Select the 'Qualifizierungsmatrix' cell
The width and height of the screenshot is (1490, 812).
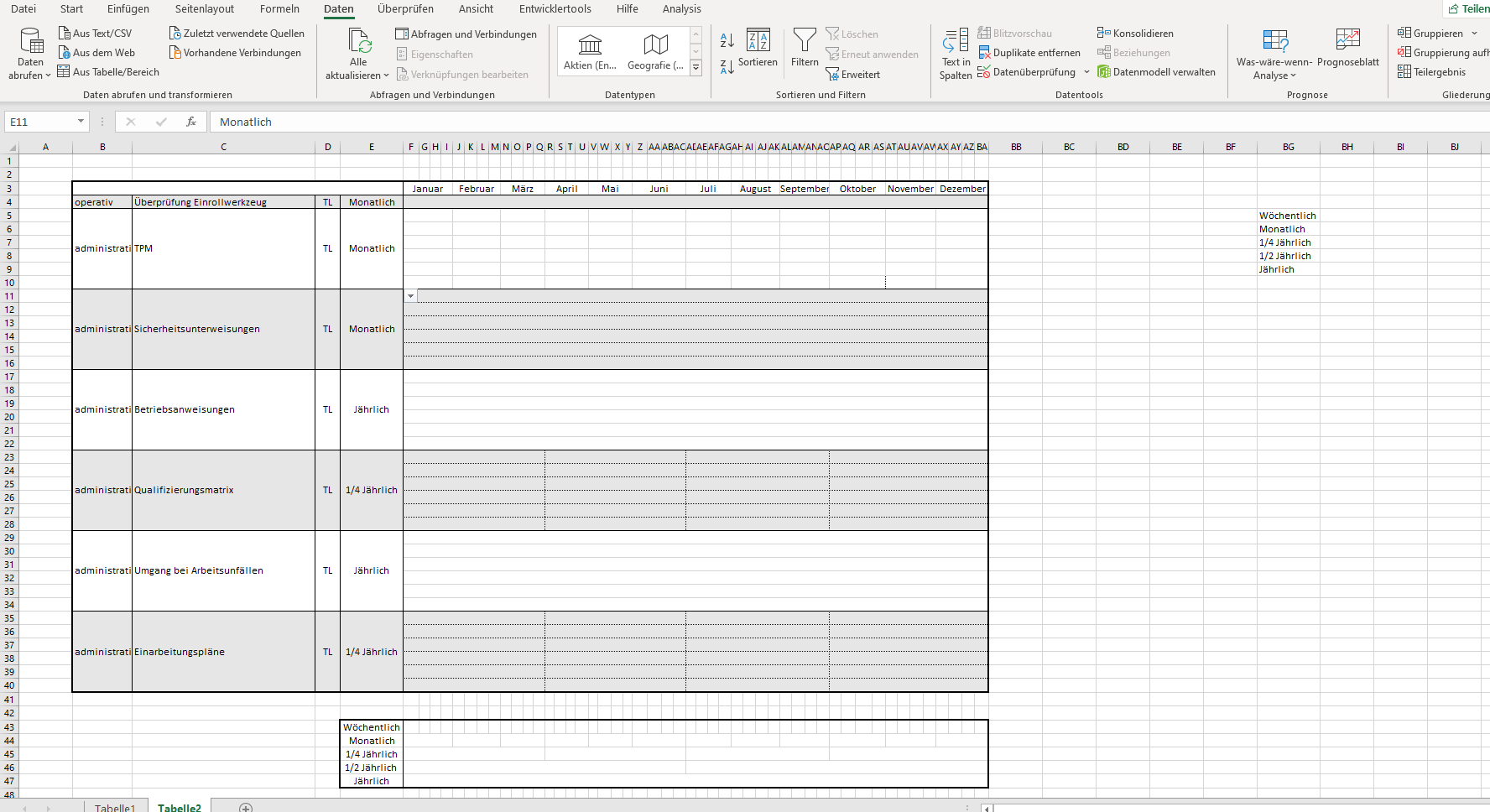tap(223, 490)
